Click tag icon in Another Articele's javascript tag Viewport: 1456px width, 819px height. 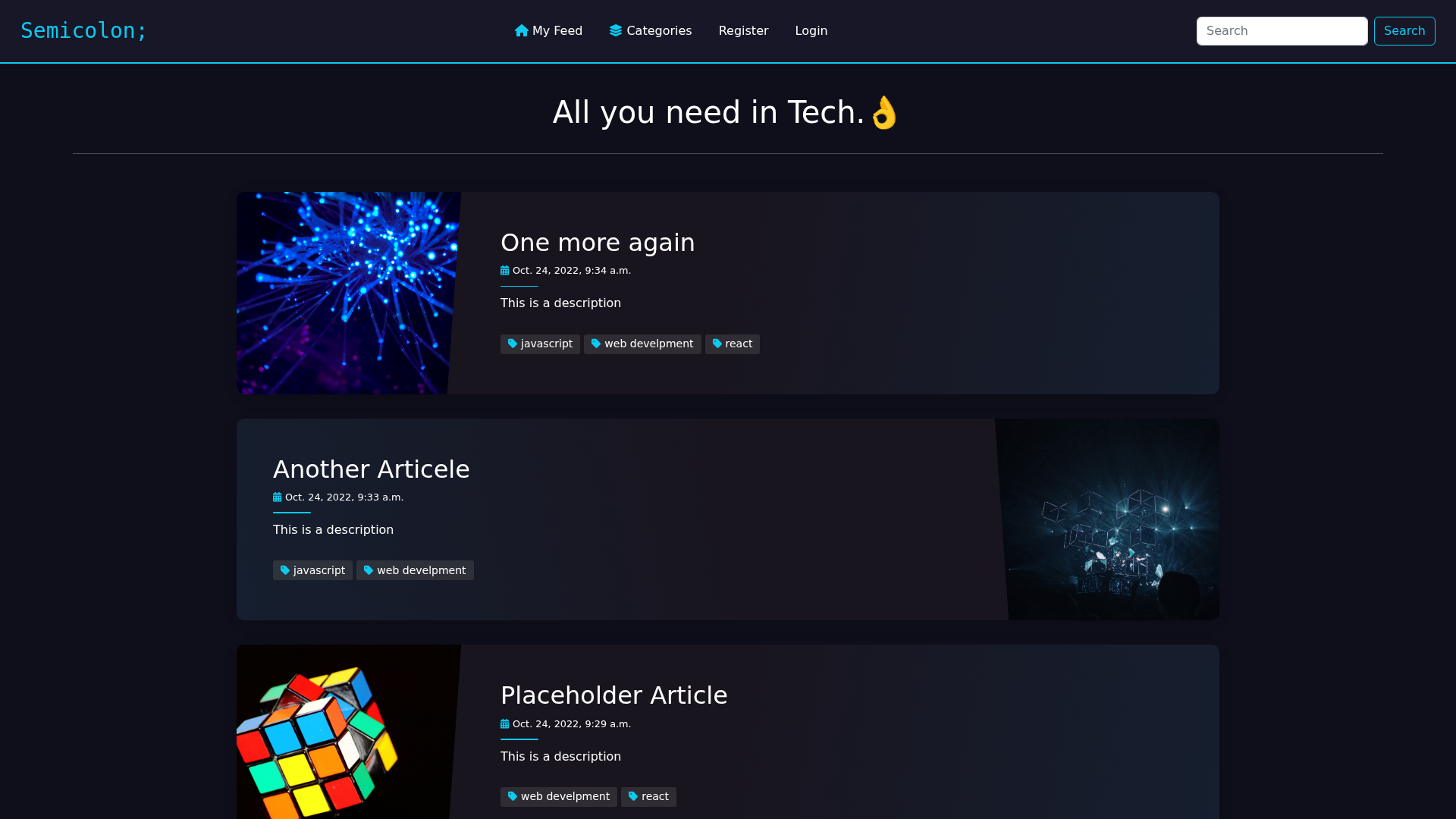285,570
